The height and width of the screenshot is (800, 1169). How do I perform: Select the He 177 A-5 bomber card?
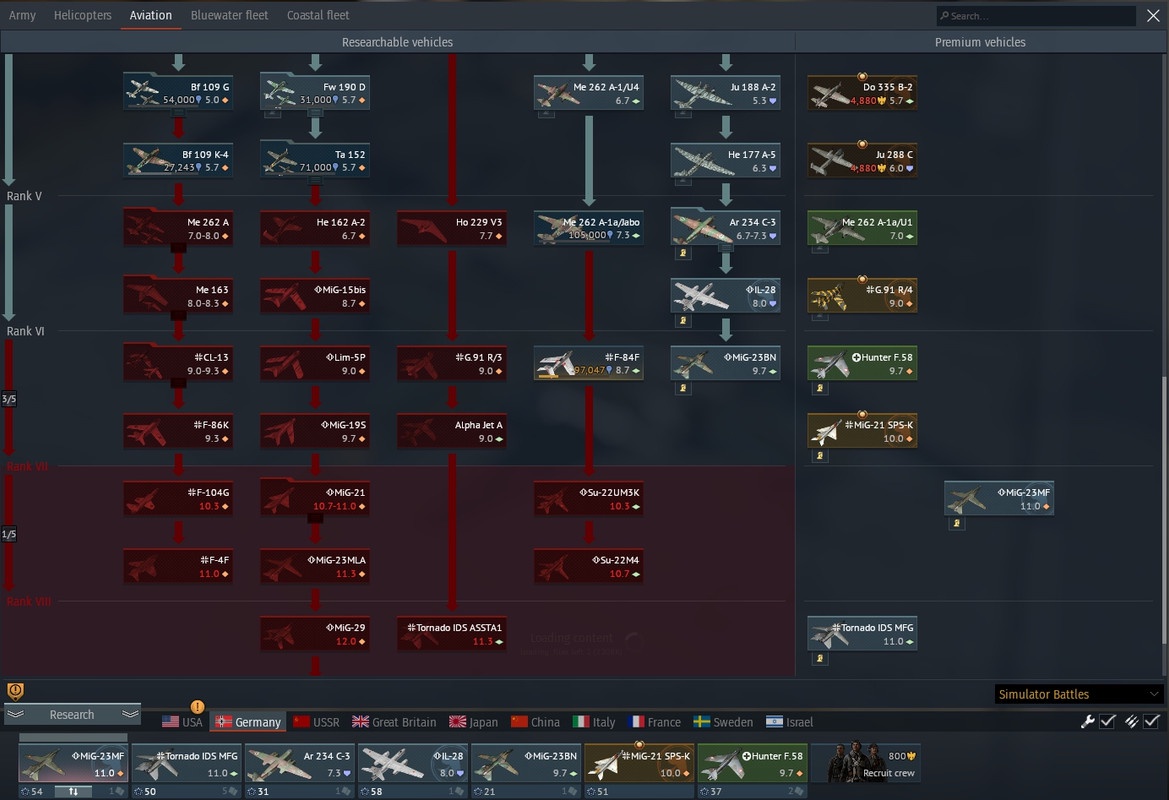point(725,160)
